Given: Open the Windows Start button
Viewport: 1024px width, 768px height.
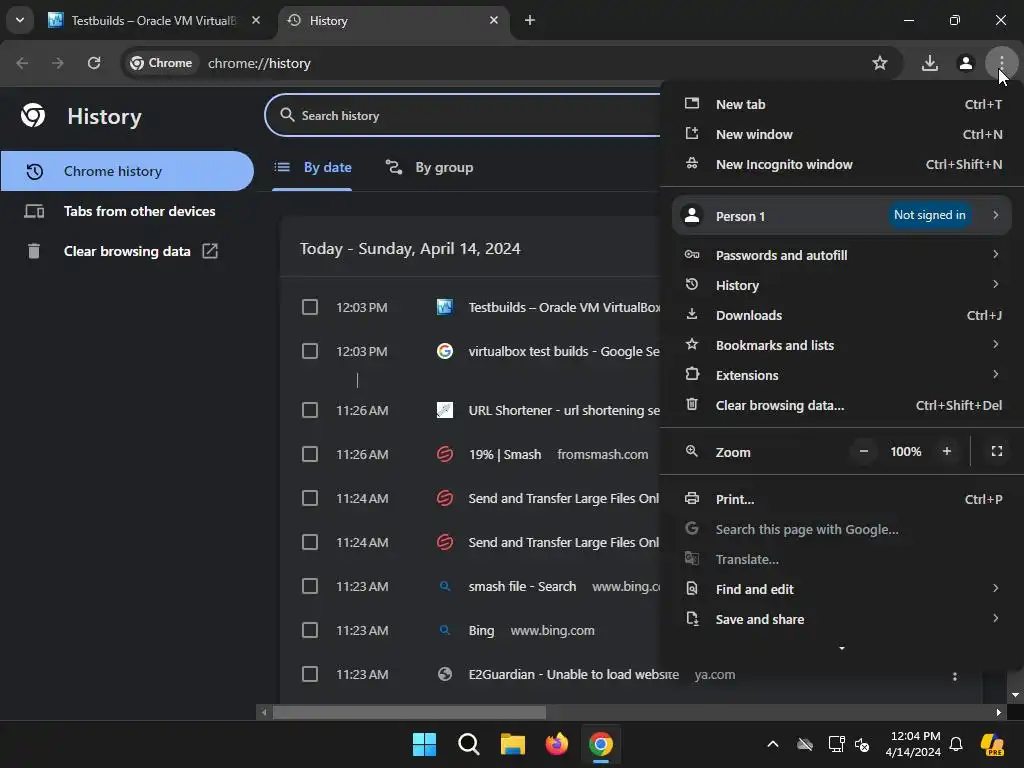Looking at the screenshot, I should (424, 744).
